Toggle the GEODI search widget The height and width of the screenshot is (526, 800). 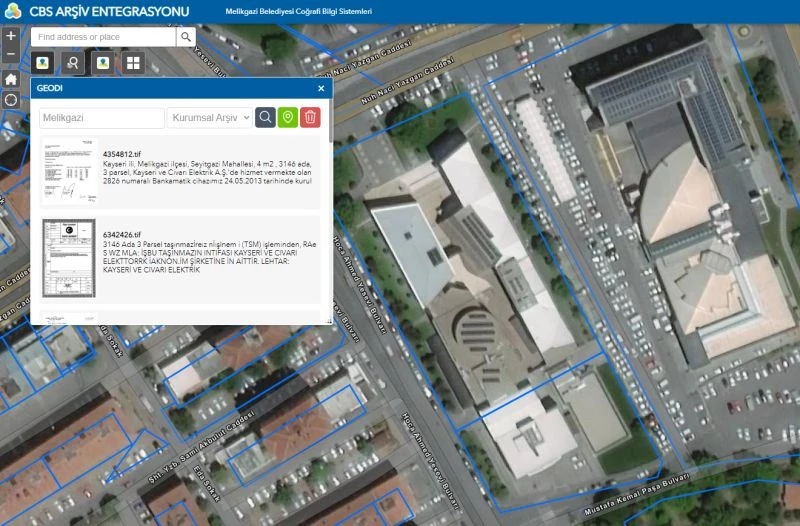tap(73, 63)
